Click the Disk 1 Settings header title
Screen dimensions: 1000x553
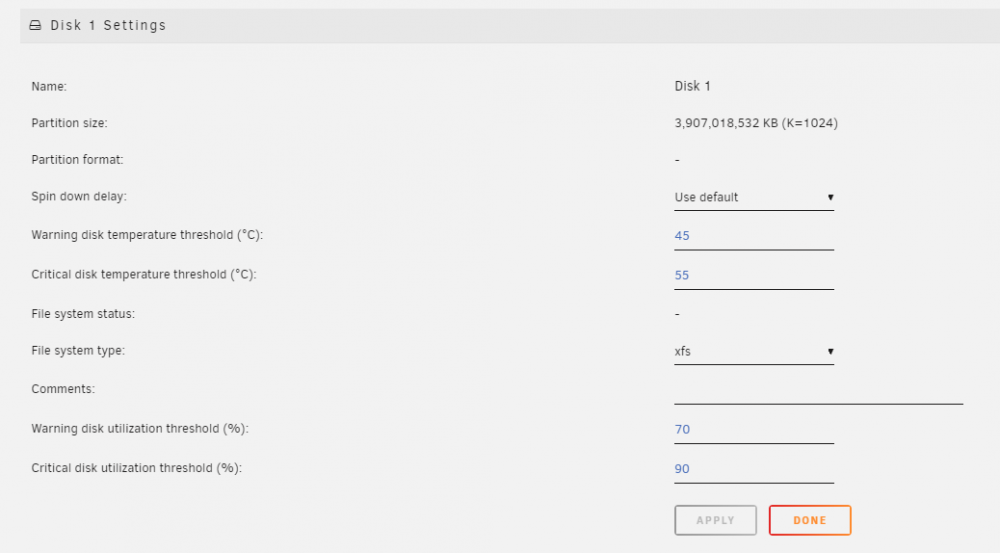(108, 26)
